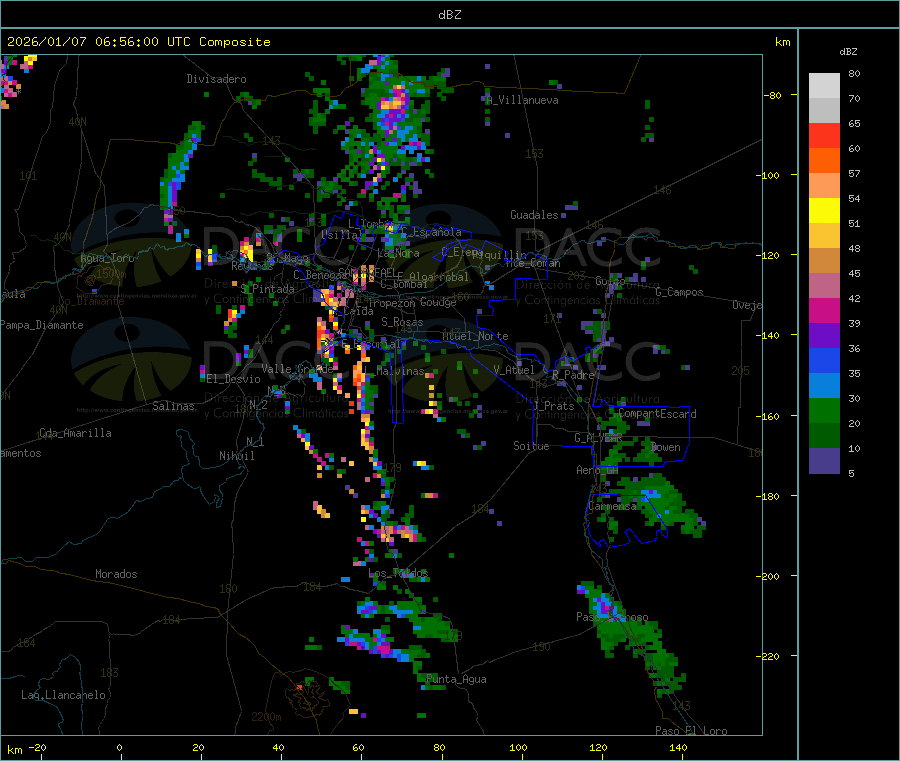
Task: Click the 'Nihuil' location label
Action: (237, 456)
